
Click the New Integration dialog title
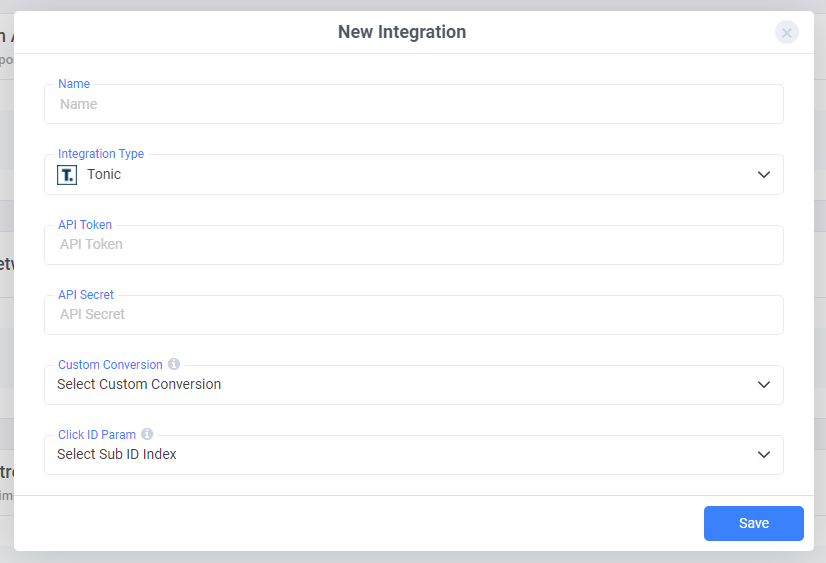pyautogui.click(x=402, y=32)
